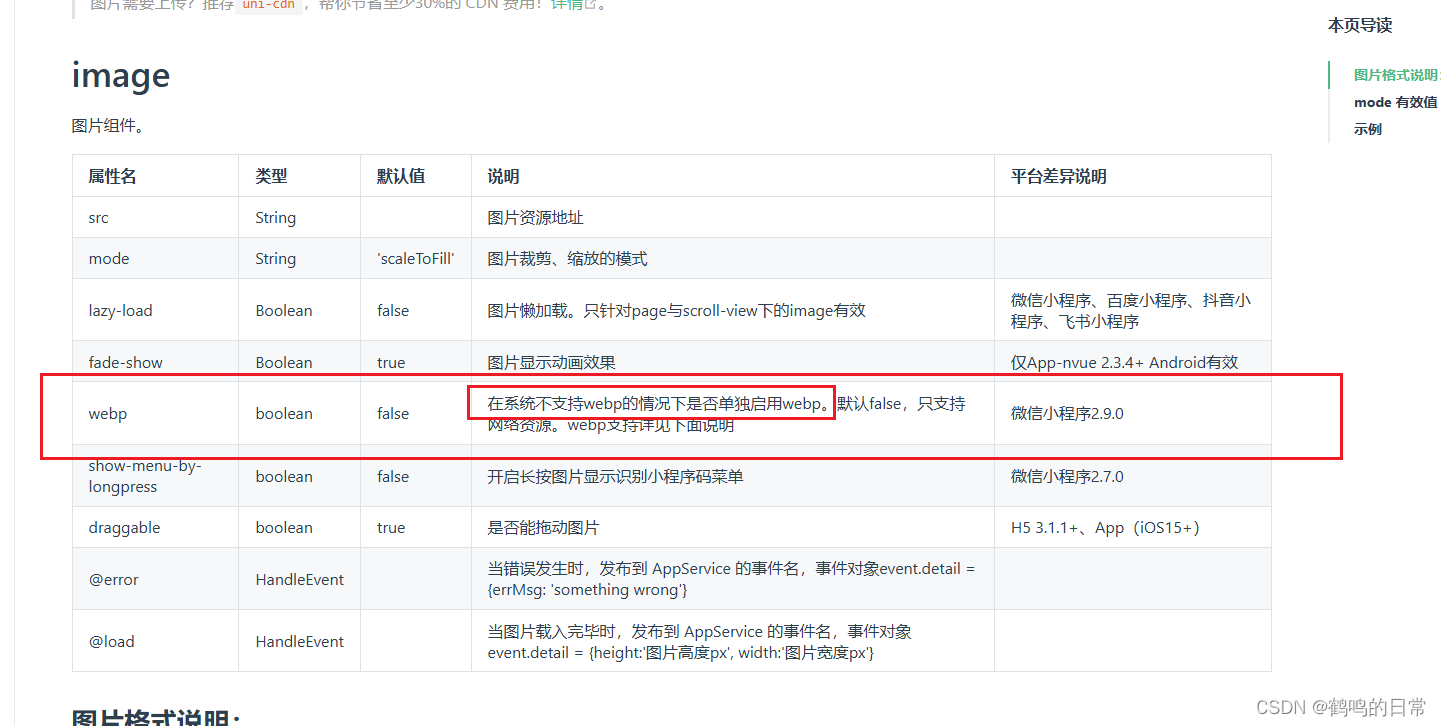Select 图片格式说明 in the 本页导读 sidebar
Viewport: 1441px width, 726px height.
(x=1396, y=74)
